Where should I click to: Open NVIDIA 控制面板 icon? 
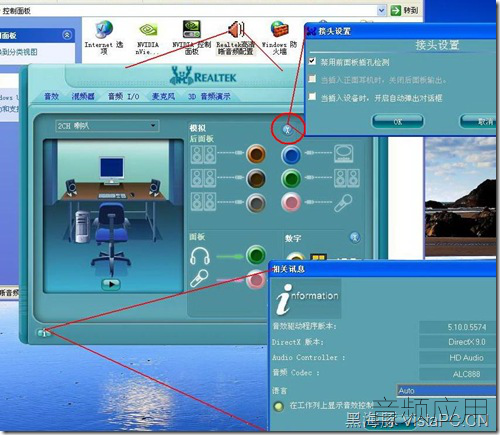coord(192,37)
